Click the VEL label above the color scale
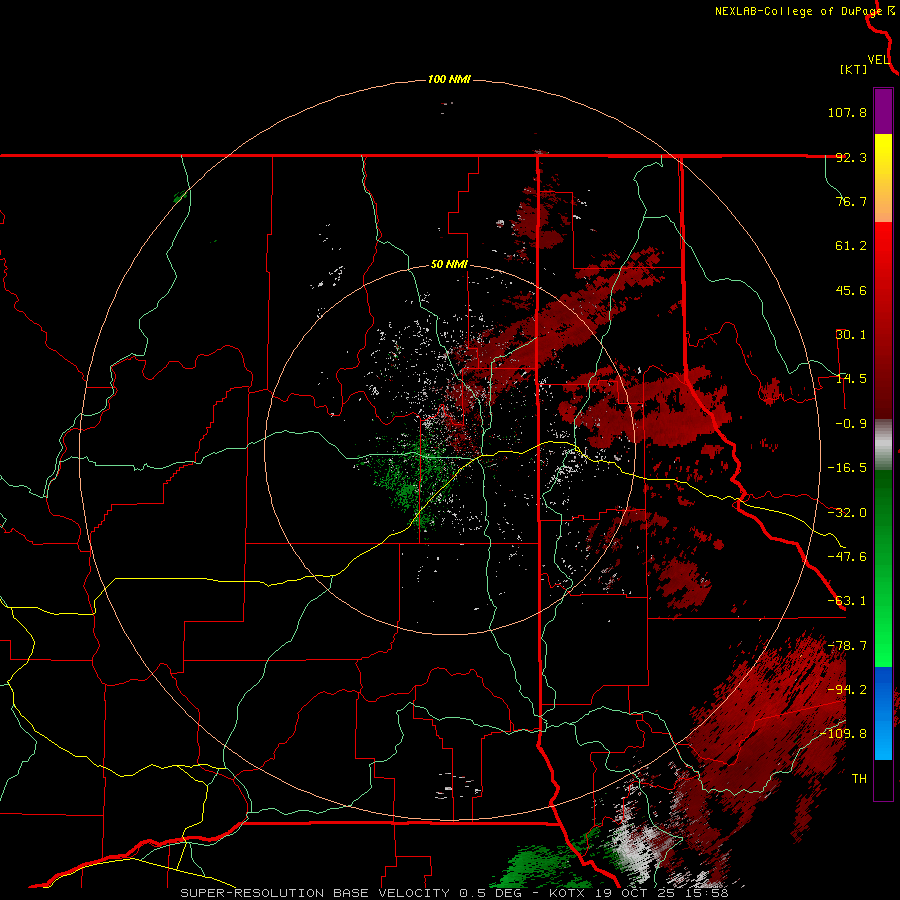 [878, 59]
